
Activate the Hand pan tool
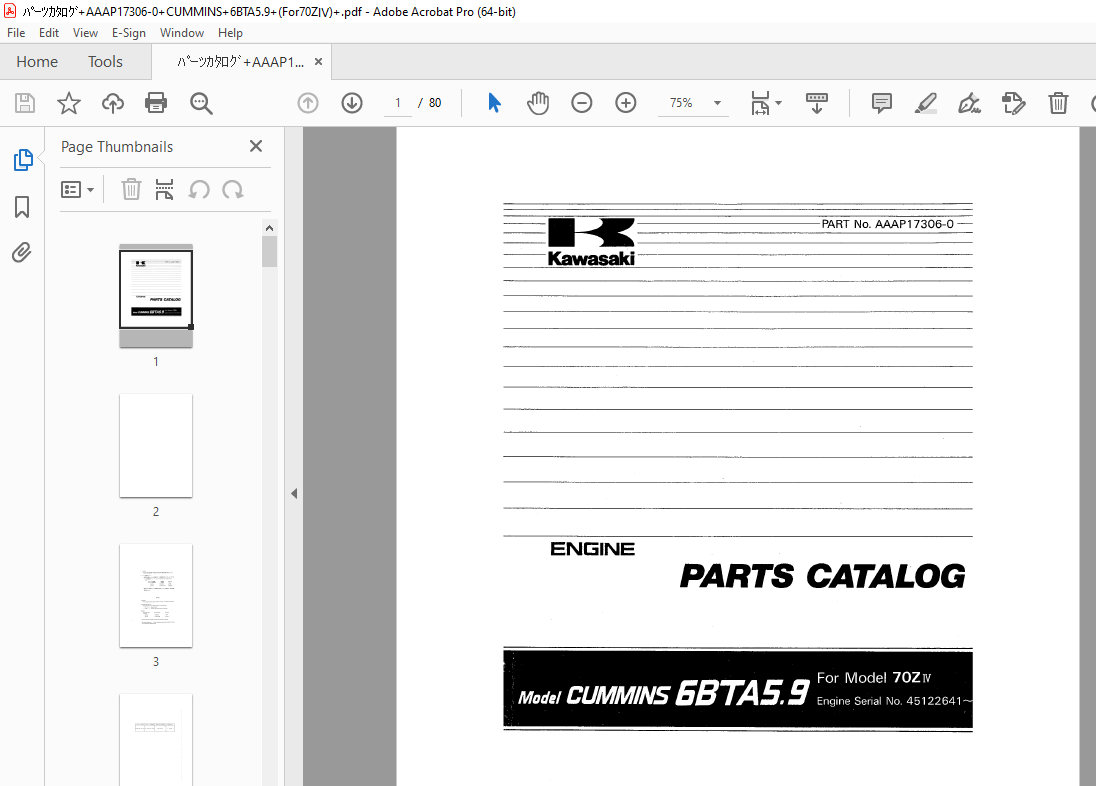(x=538, y=103)
